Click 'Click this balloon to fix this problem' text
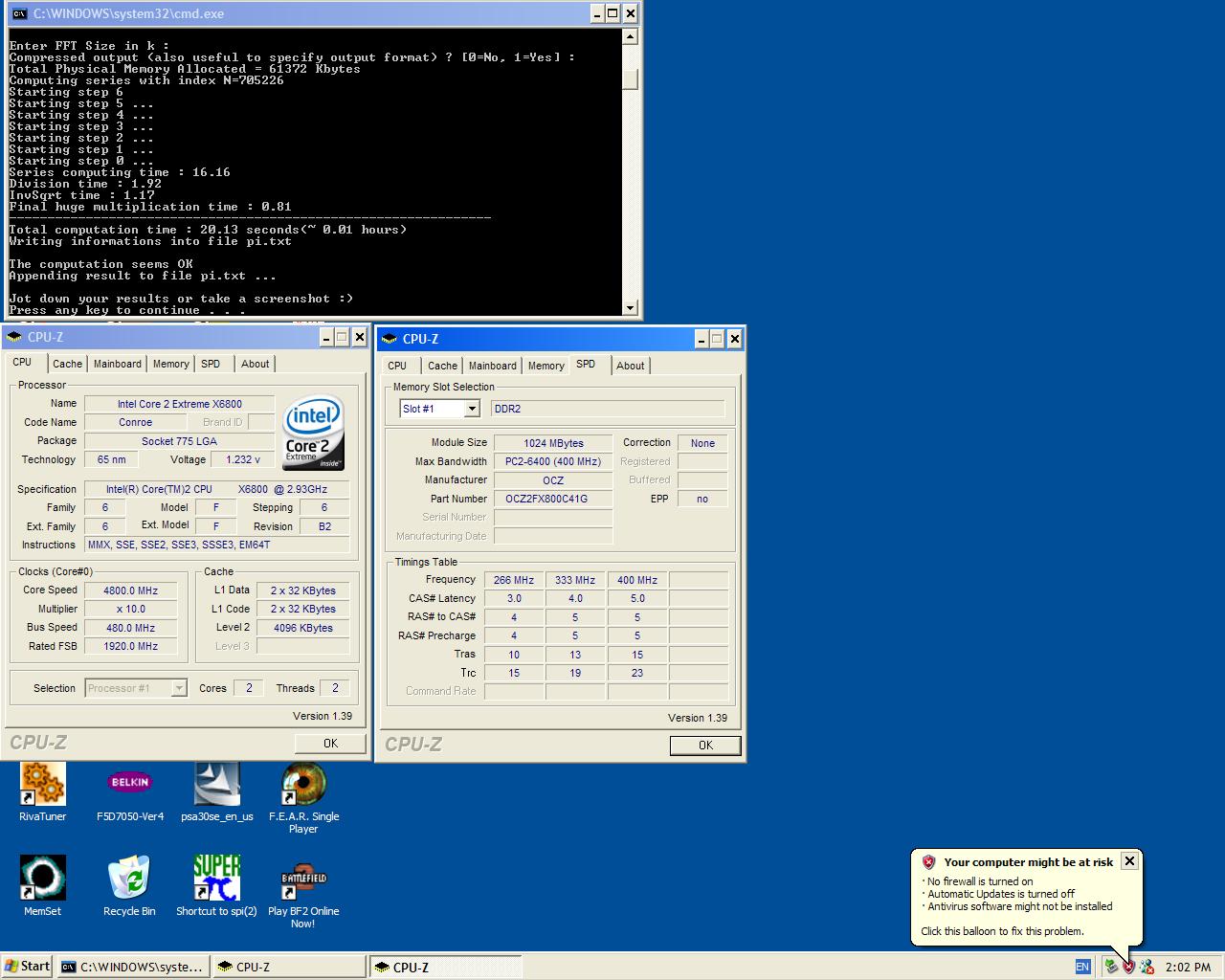The width and height of the screenshot is (1225, 980). tap(1002, 931)
